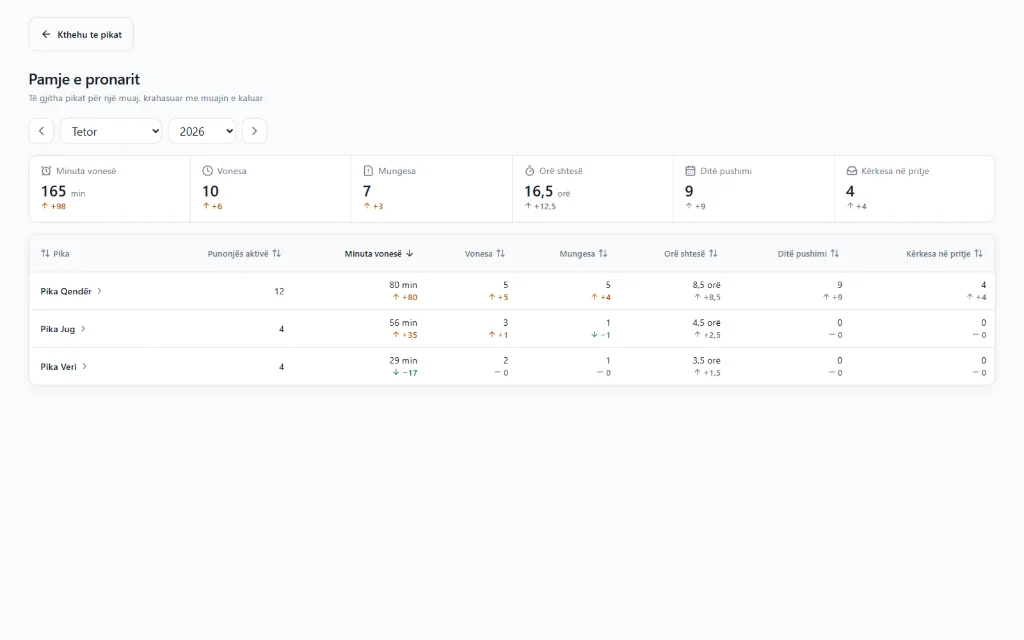Screen dimensions: 1024x640
Task: Click the 56 min value for Pika Jug
Action: click(x=403, y=323)
